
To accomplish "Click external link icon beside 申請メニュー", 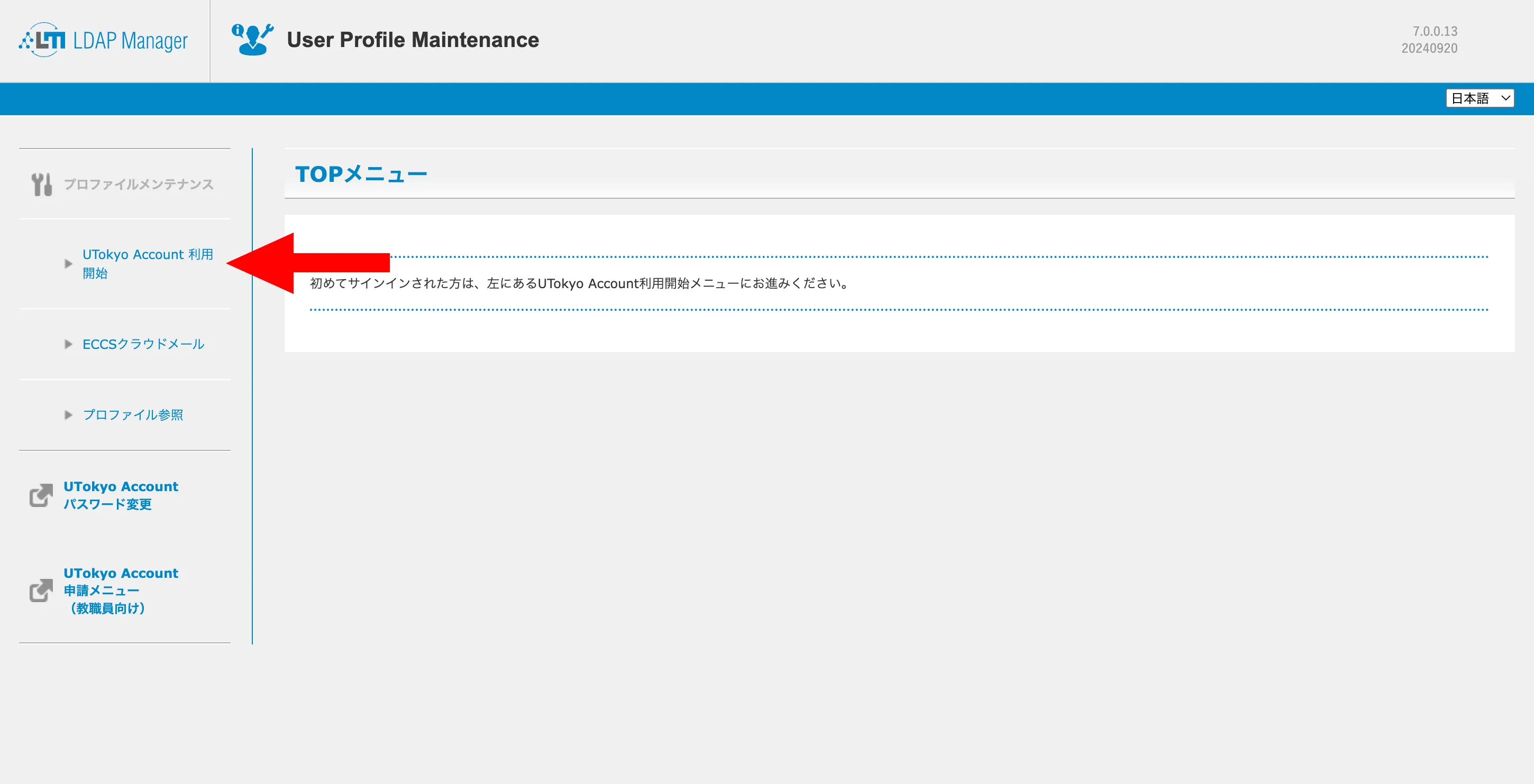I will pyautogui.click(x=41, y=590).
